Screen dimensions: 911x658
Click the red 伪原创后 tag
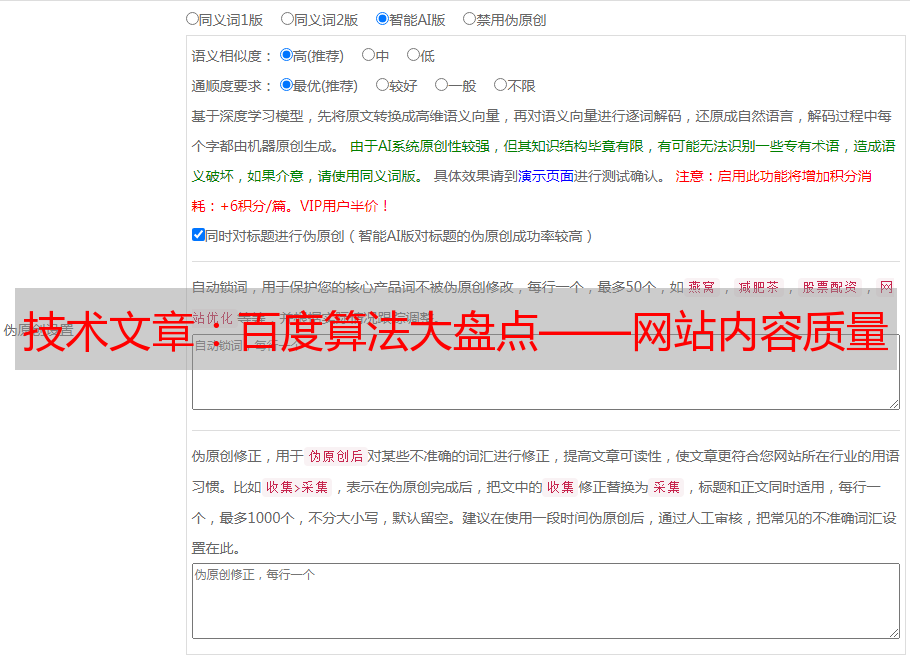[x=336, y=456]
